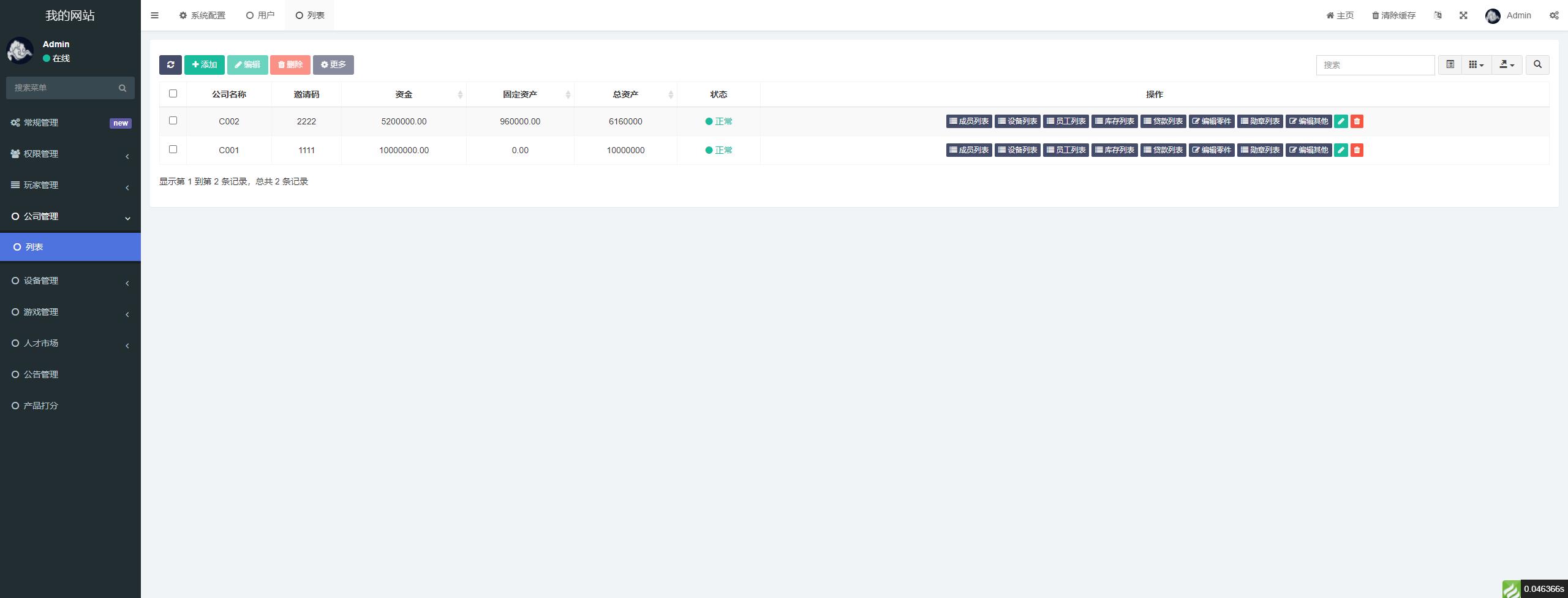1568x598 pixels.
Task: Click the search magnifier button at top right
Action: click(1537, 65)
